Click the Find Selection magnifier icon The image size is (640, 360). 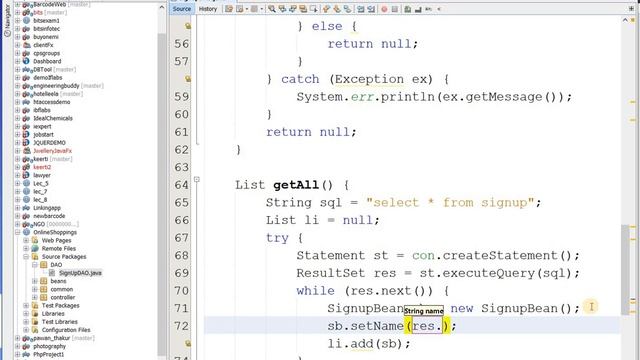[272, 9]
